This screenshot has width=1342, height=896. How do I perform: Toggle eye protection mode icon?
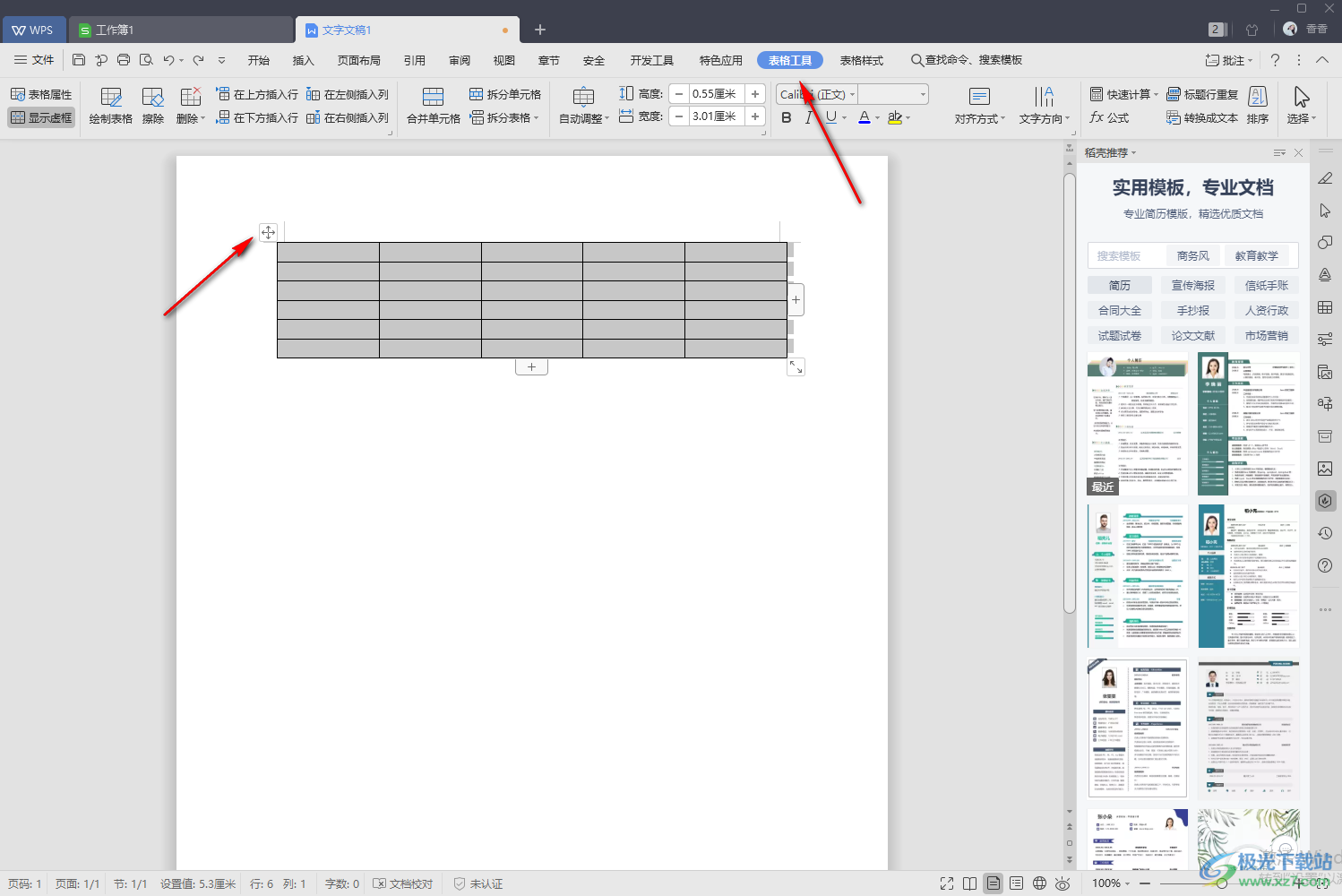coord(1062,883)
